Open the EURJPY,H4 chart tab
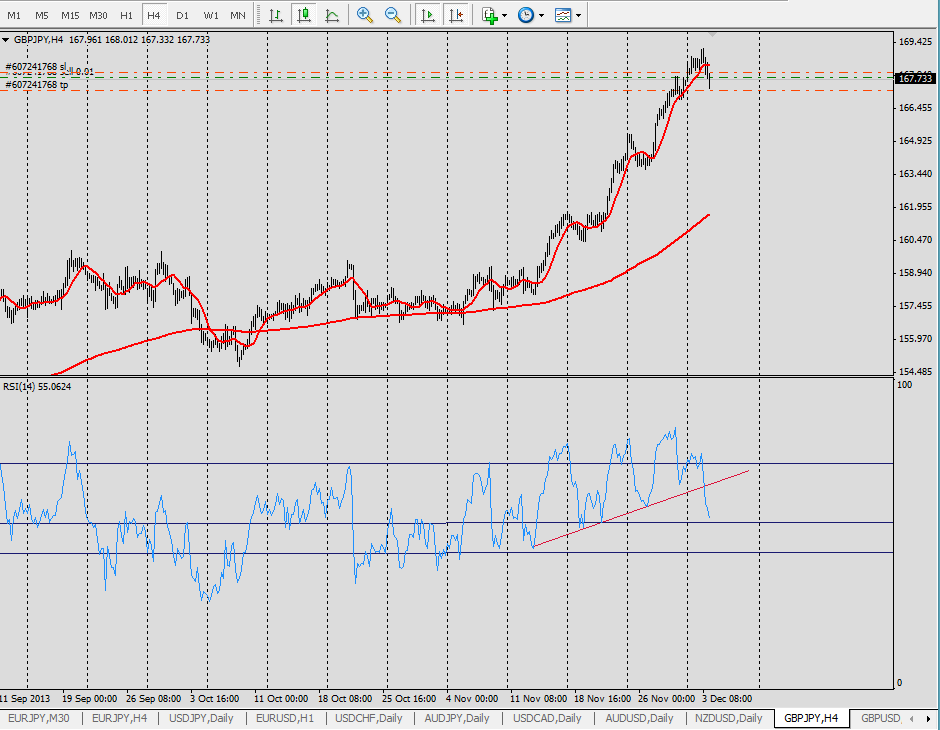Screen dimensions: 940x730 tap(119, 718)
